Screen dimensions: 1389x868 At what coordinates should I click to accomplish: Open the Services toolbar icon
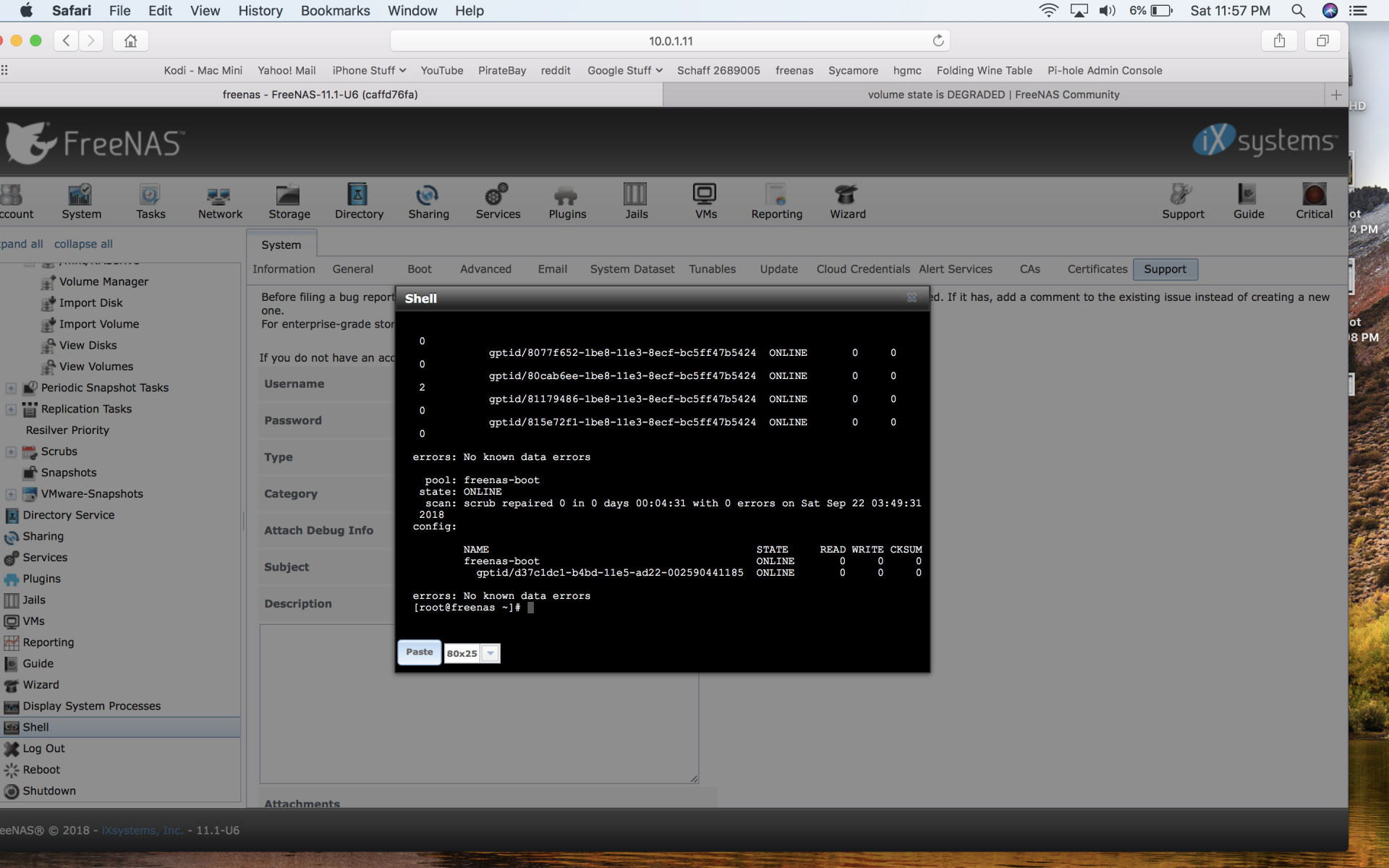(498, 201)
